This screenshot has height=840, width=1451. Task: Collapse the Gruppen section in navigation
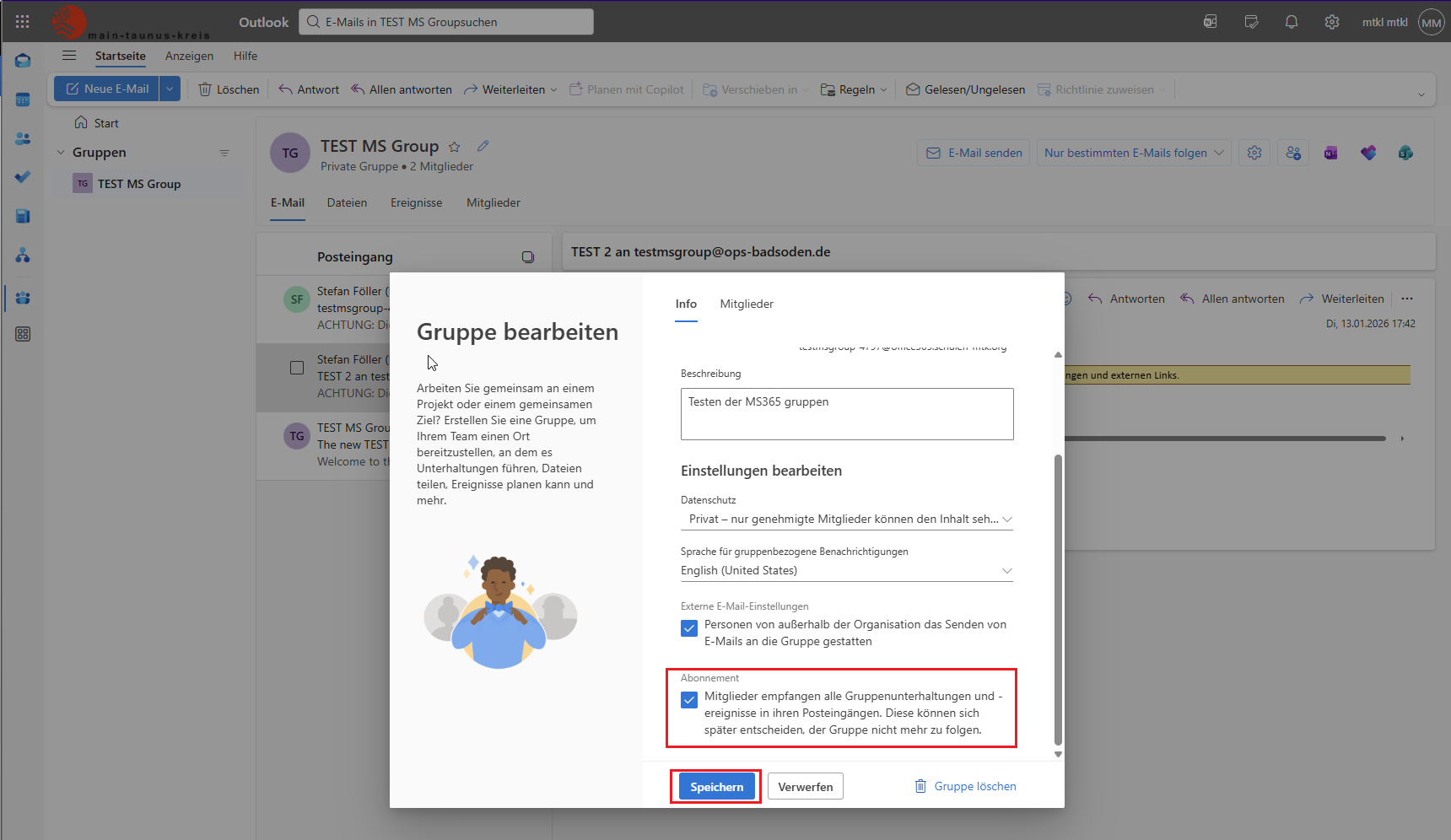(59, 152)
